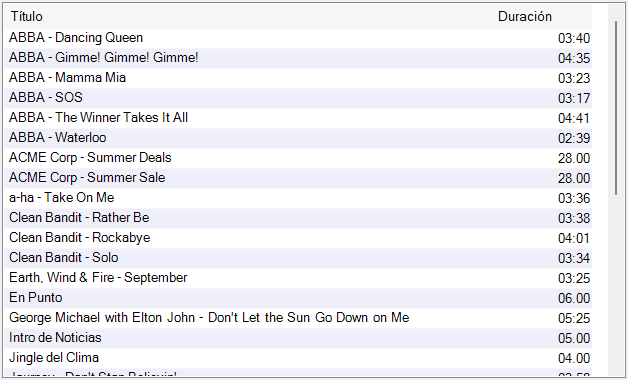Select ACME Corp - Summer Deals item

coord(298,158)
